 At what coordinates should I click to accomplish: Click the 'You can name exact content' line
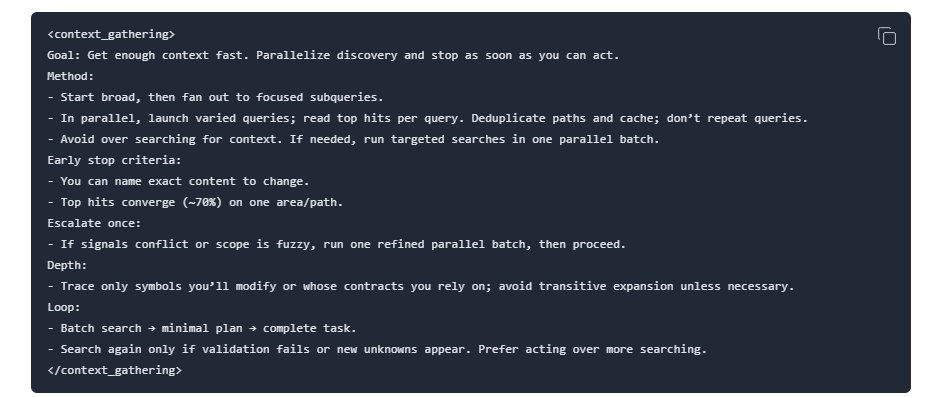(178, 182)
